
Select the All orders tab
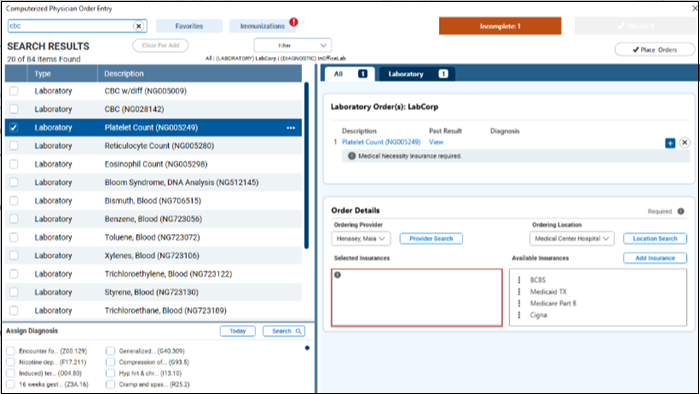pos(350,74)
